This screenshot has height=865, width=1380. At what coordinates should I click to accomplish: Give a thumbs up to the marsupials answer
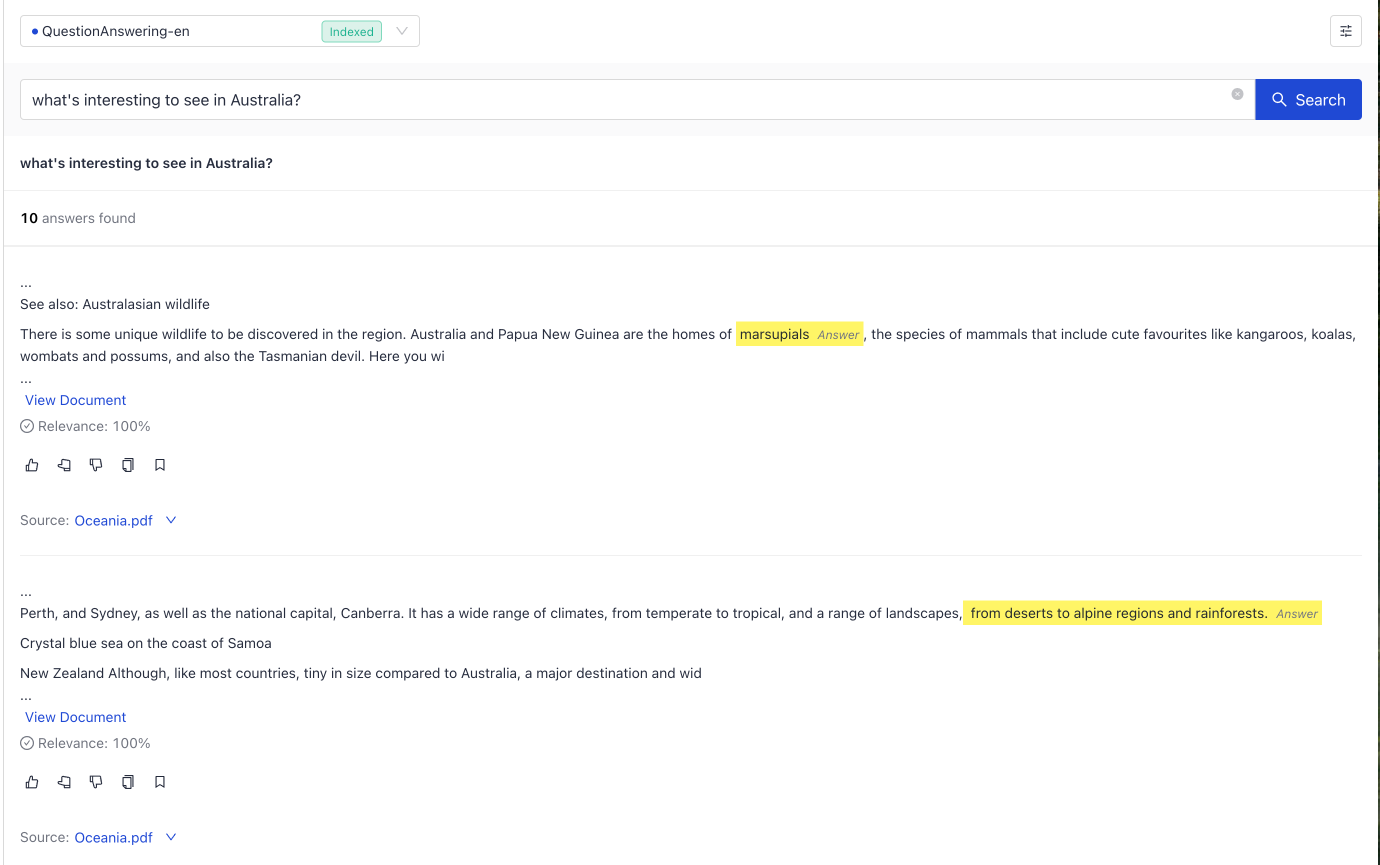pos(31,464)
